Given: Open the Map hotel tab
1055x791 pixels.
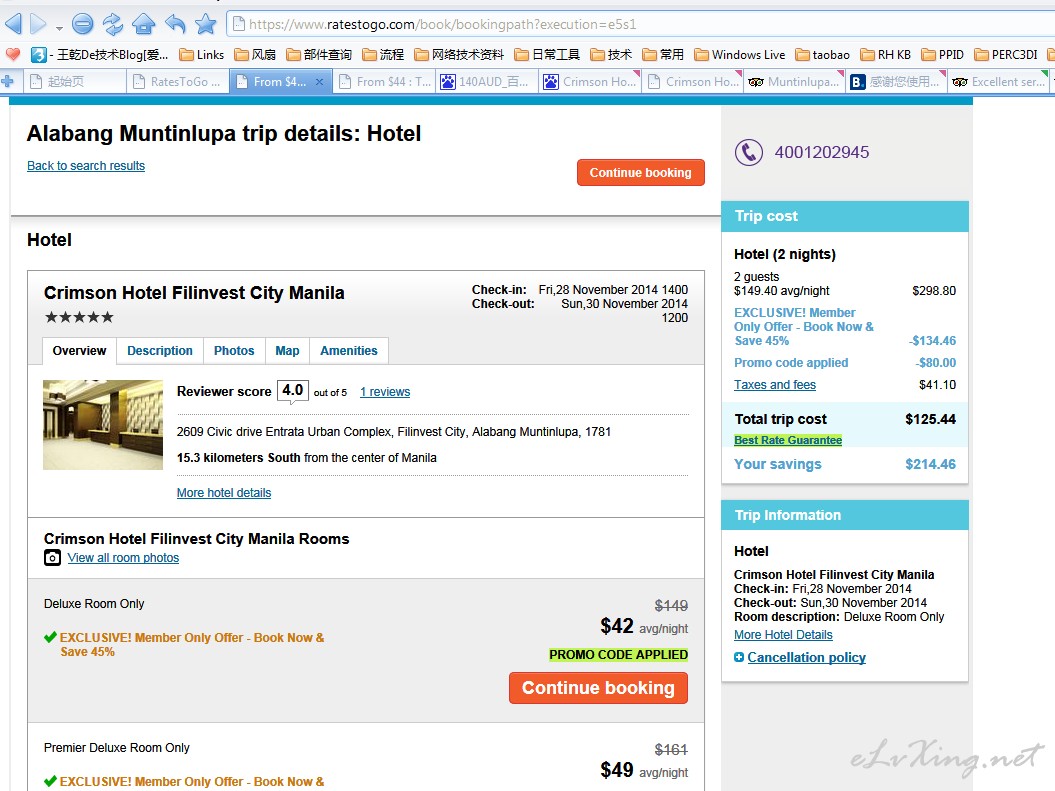Looking at the screenshot, I should click(x=287, y=350).
